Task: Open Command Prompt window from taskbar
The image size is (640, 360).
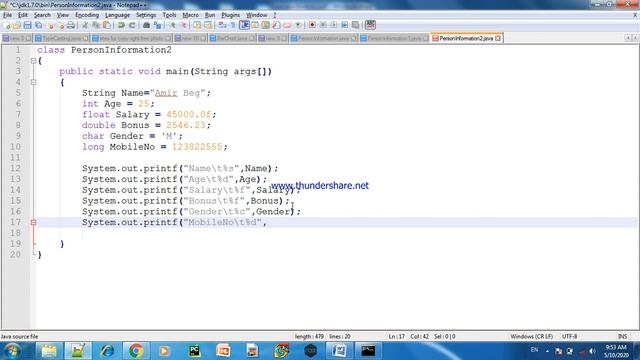Action: pyautogui.click(x=368, y=351)
